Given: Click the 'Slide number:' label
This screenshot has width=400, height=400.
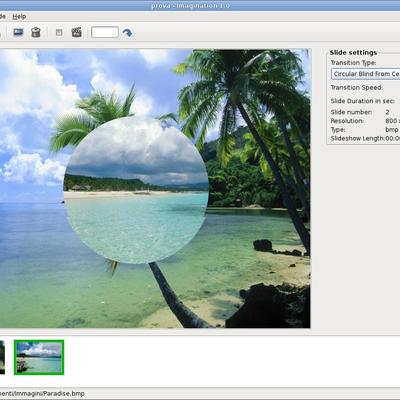Looking at the screenshot, I should (x=351, y=112).
